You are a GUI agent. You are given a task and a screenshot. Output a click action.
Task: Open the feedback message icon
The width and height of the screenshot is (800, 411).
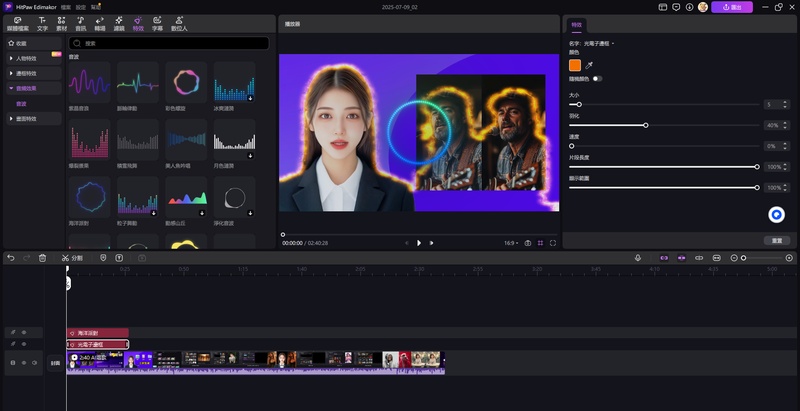676,7
